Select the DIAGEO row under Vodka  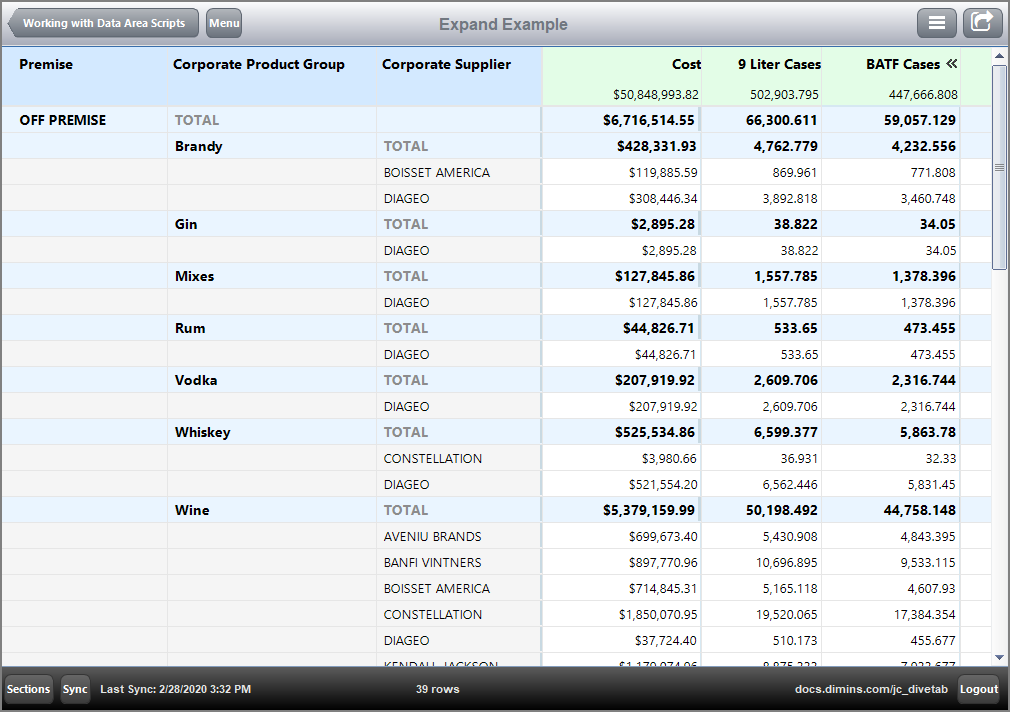pyautogui.click(x=410, y=406)
